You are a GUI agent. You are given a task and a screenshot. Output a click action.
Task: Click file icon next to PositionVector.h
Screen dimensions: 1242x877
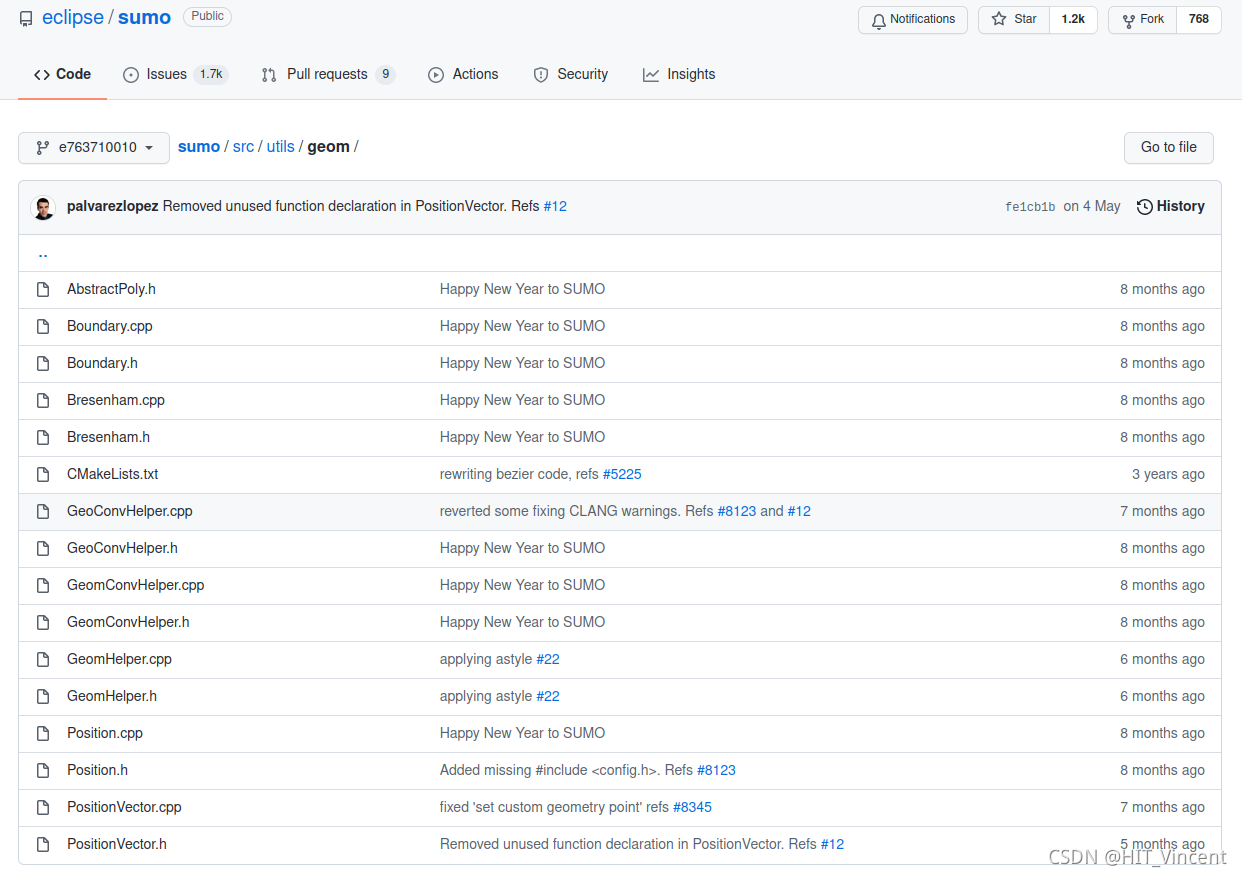43,844
